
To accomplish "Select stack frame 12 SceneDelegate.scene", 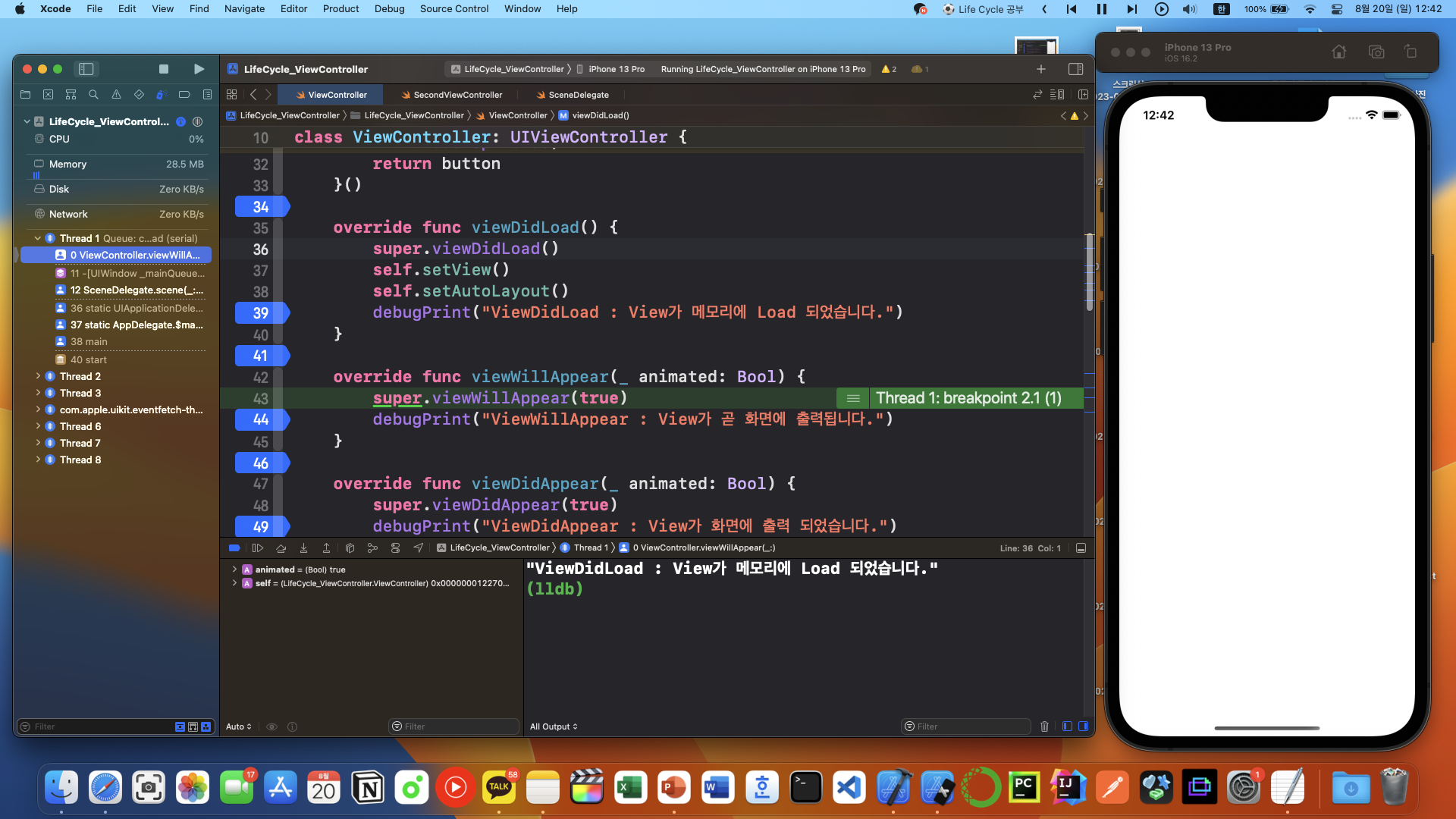I will click(x=130, y=290).
